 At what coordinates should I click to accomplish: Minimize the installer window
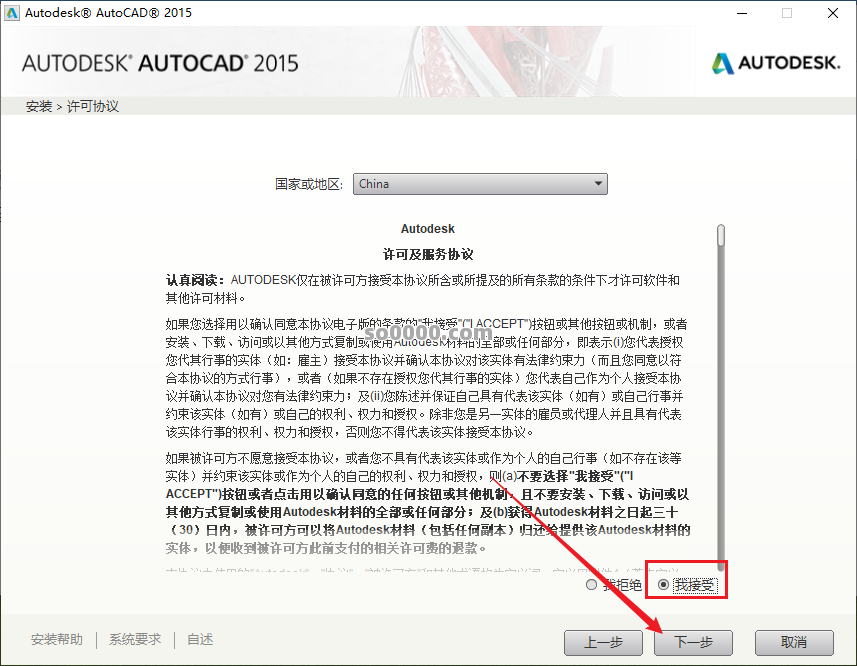[739, 13]
